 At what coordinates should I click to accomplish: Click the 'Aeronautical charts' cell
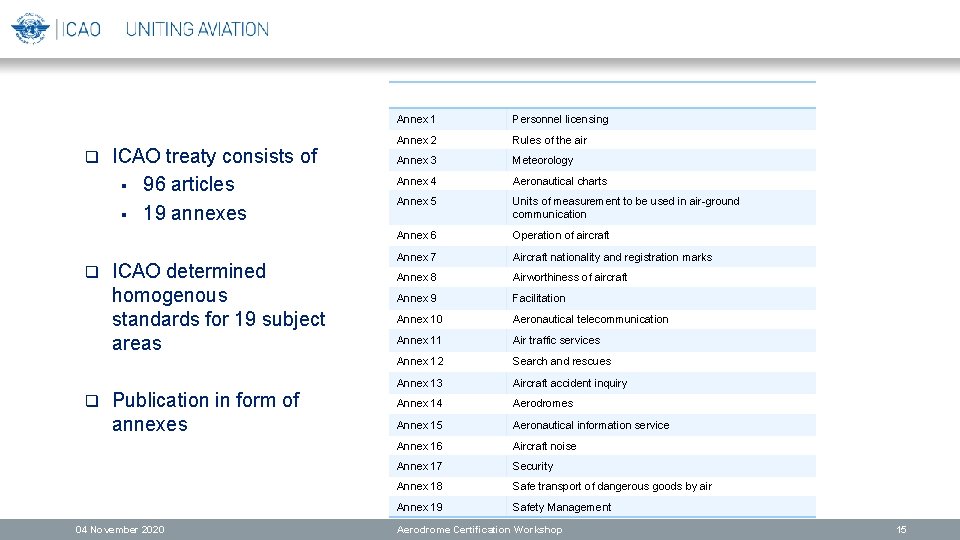[x=661, y=181]
